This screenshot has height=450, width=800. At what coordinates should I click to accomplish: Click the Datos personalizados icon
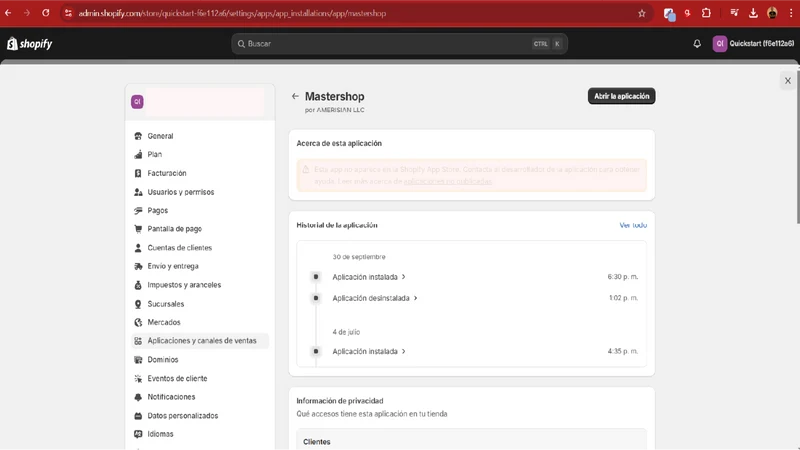(x=138, y=416)
